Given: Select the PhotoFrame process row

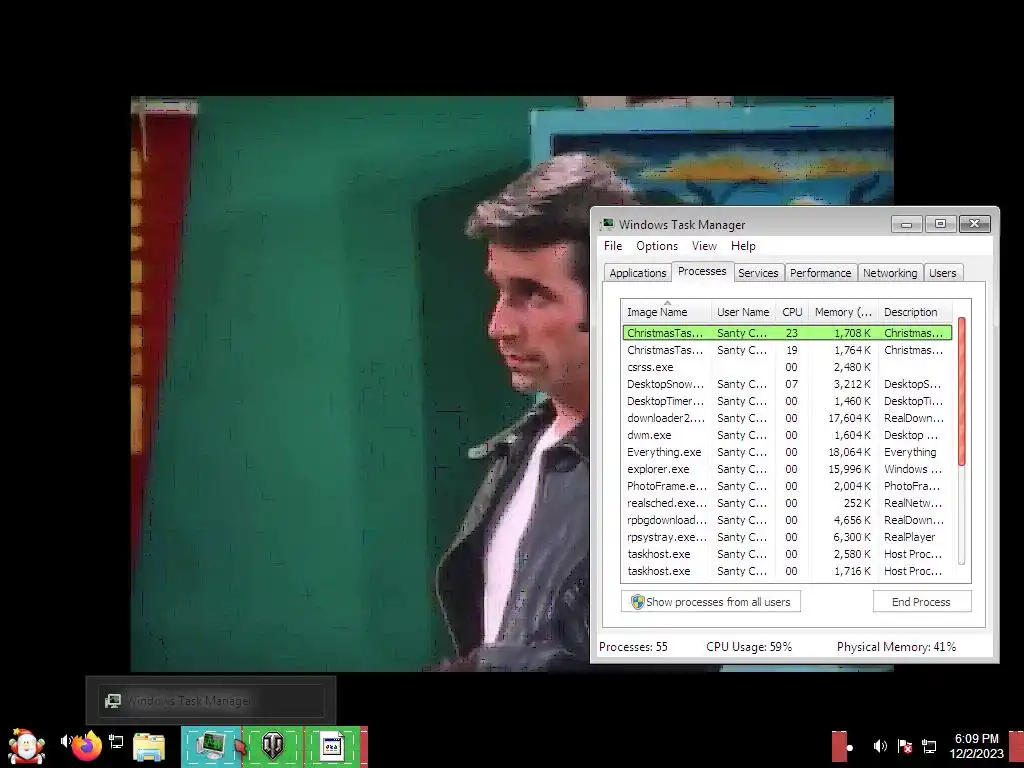Looking at the screenshot, I should click(x=788, y=486).
